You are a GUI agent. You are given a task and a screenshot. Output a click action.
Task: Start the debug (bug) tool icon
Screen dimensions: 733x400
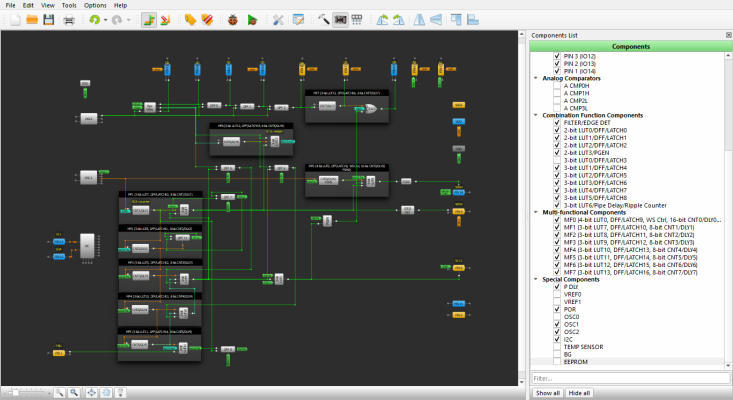pyautogui.click(x=231, y=20)
